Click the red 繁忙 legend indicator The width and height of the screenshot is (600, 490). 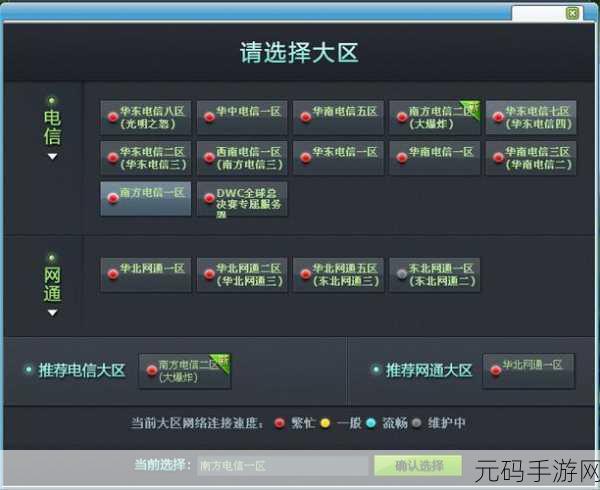pyautogui.click(x=280, y=423)
